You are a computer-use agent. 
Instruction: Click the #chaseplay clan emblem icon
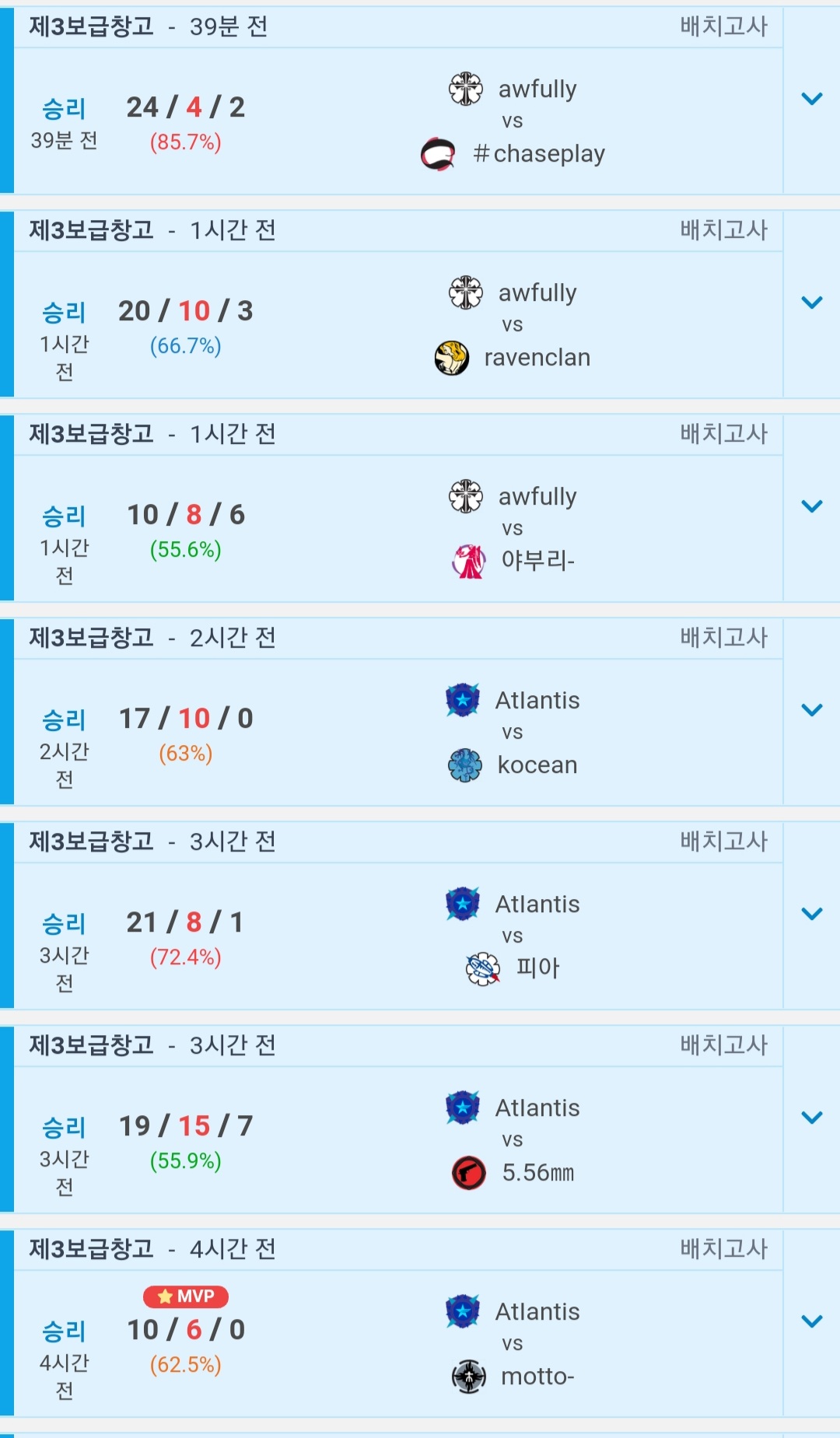coord(438,154)
